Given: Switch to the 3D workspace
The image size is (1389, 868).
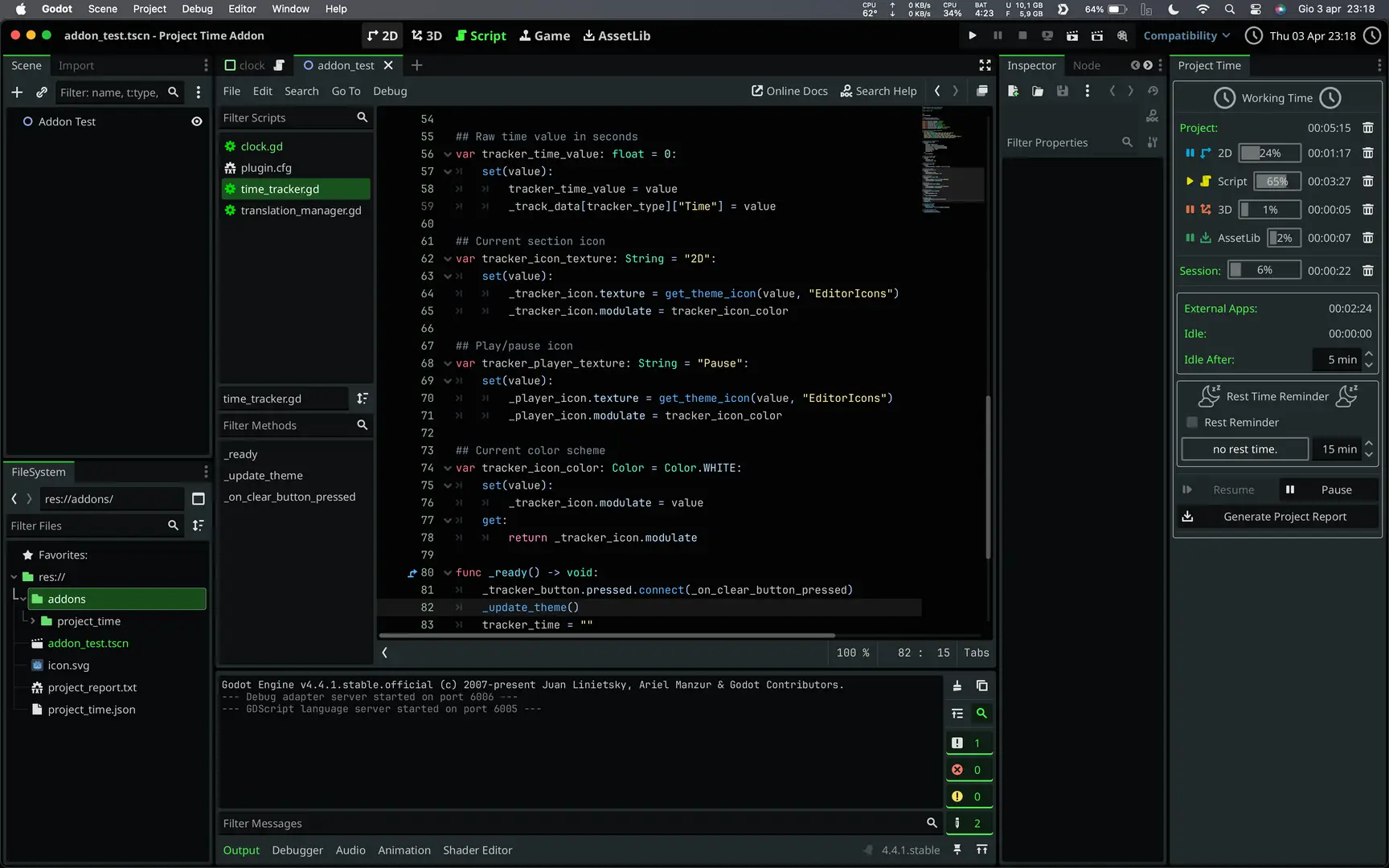Looking at the screenshot, I should (427, 35).
